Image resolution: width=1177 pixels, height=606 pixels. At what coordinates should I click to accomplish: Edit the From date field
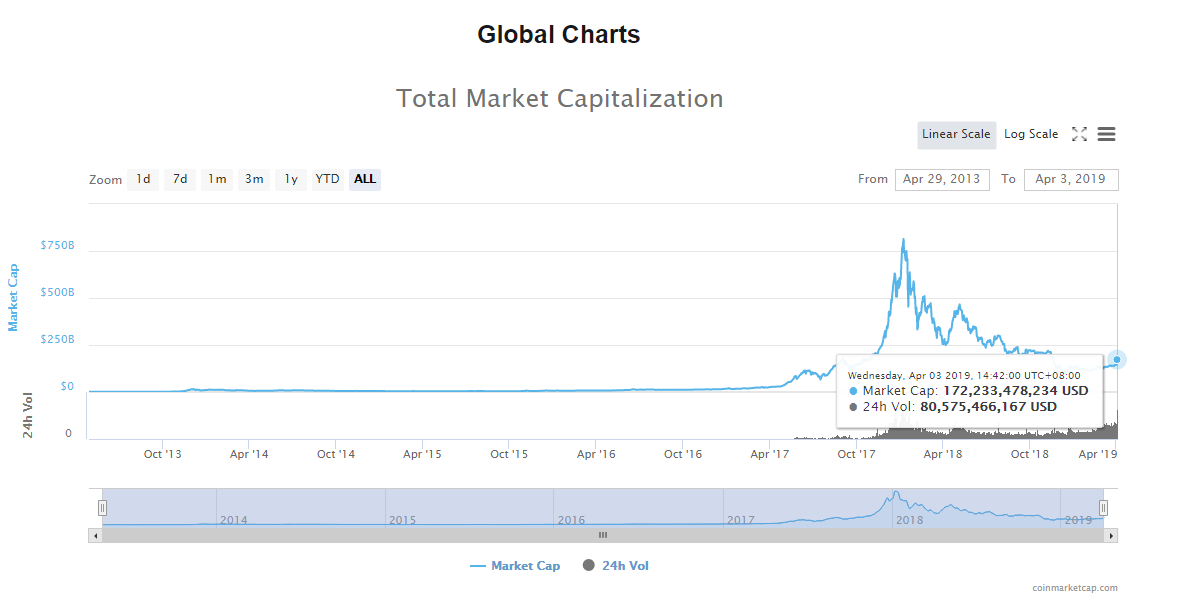(x=942, y=179)
